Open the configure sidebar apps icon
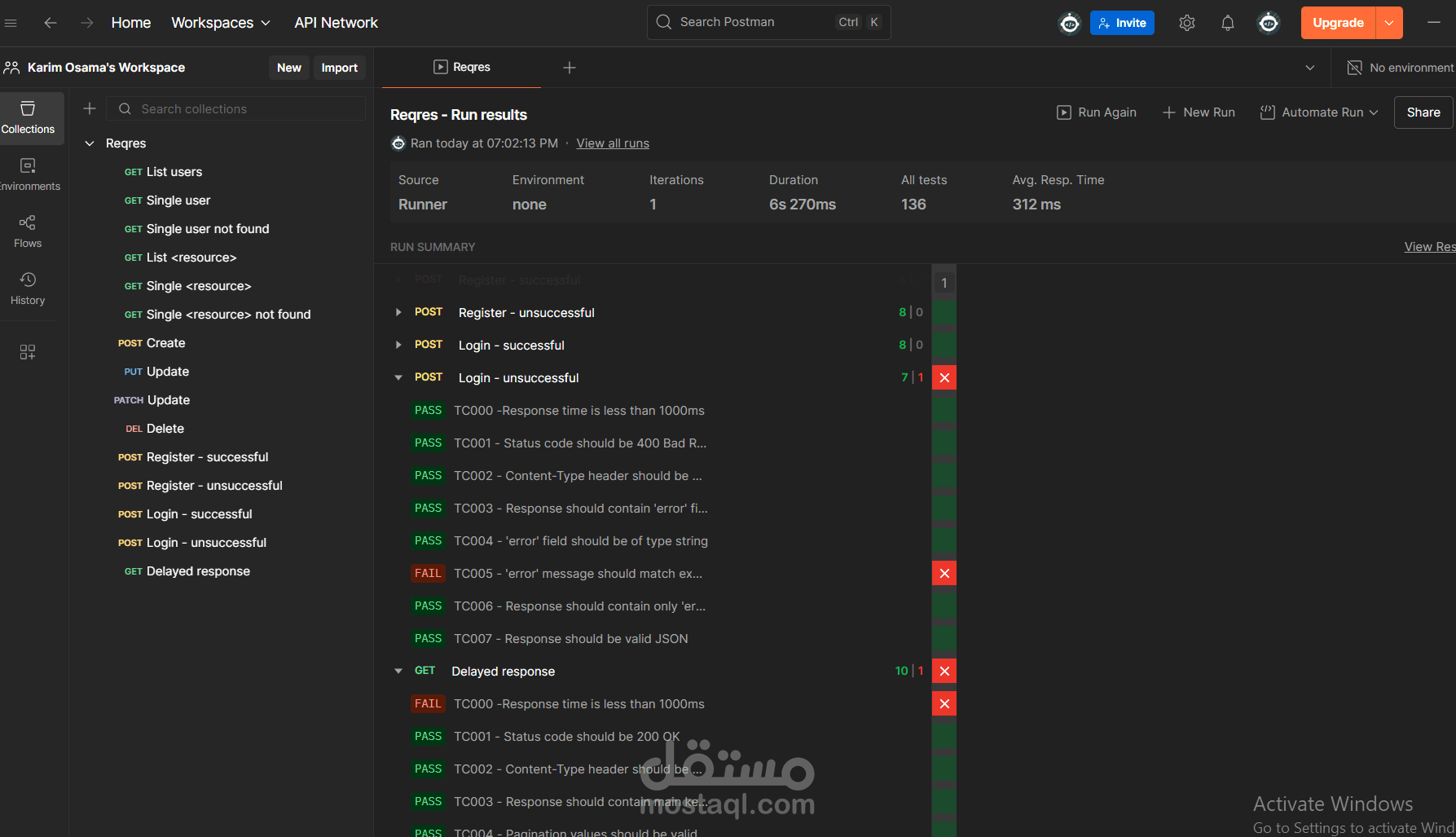Screen dimensions: 1456x837 point(28,352)
